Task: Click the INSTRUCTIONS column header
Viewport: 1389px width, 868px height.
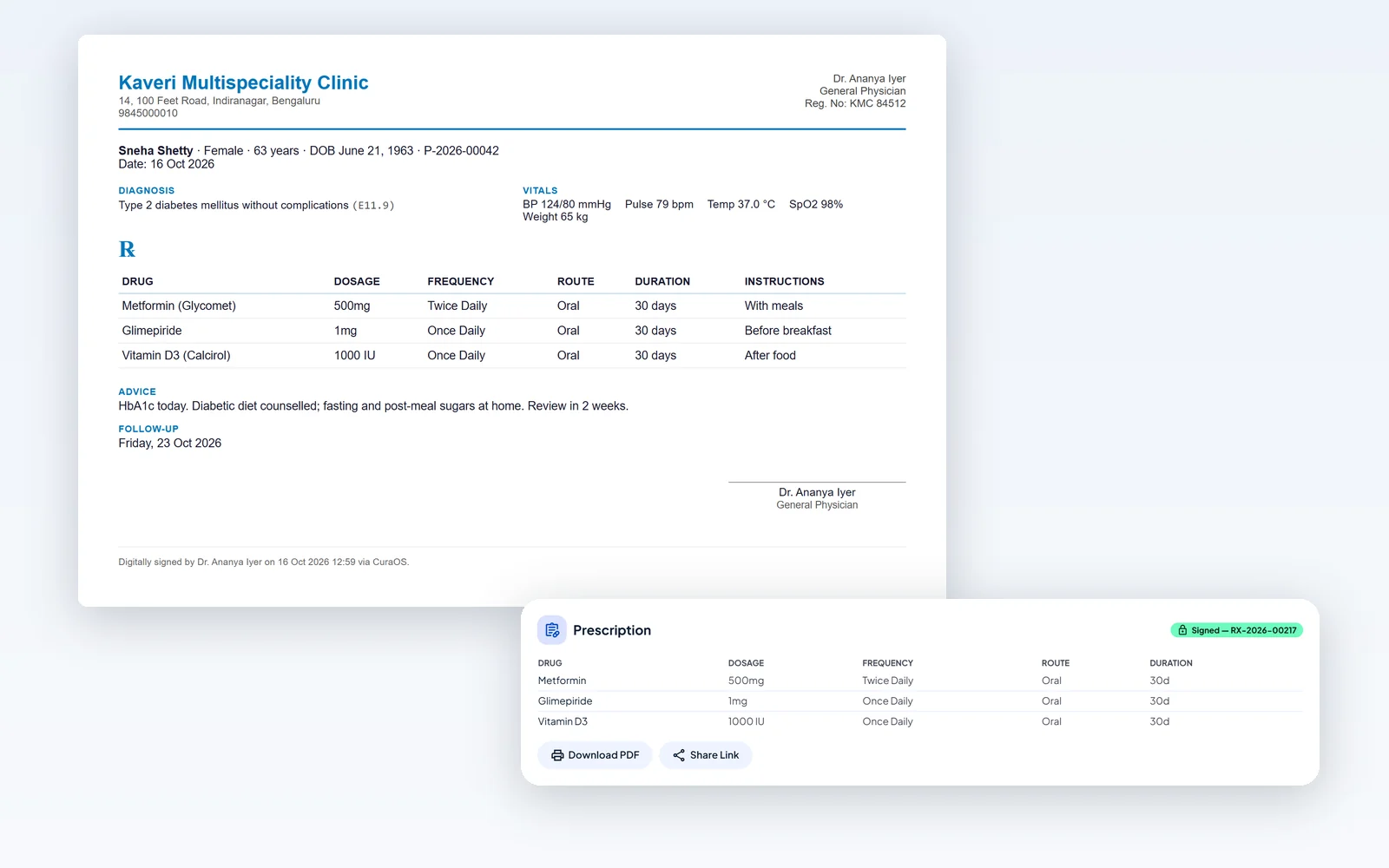Action: [x=784, y=281]
